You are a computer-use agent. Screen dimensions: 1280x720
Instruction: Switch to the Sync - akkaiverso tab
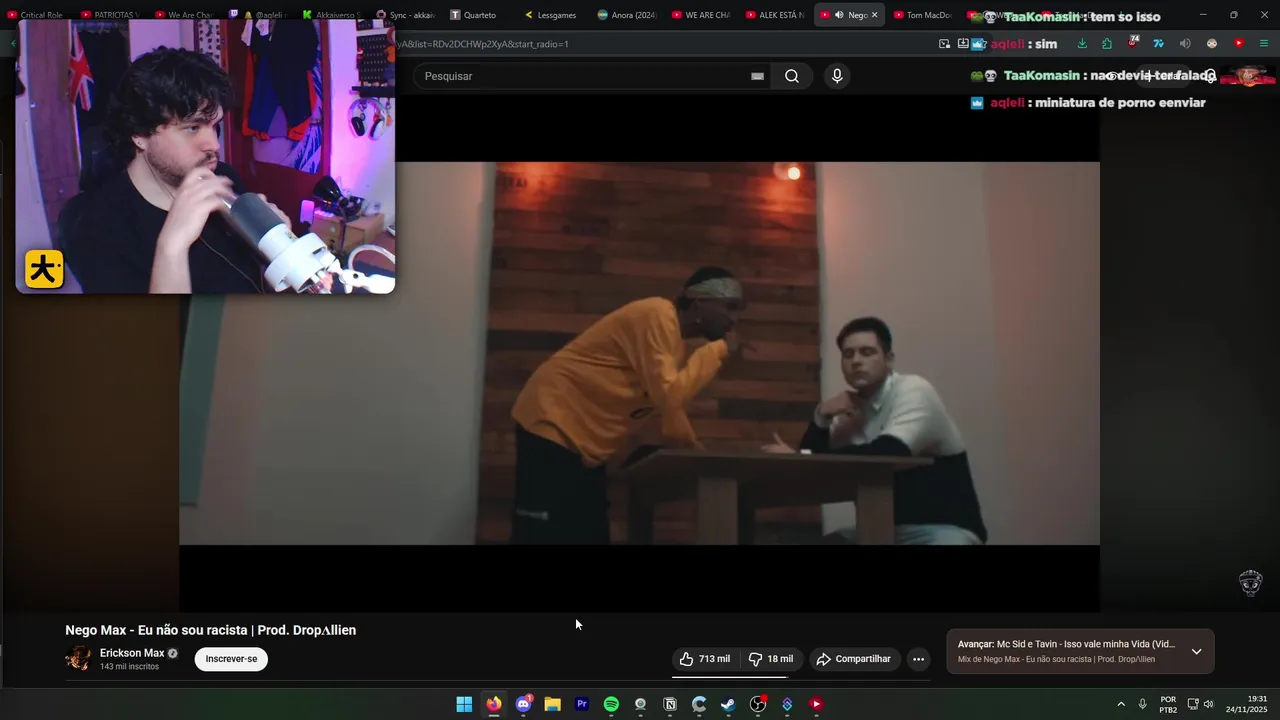(x=406, y=15)
